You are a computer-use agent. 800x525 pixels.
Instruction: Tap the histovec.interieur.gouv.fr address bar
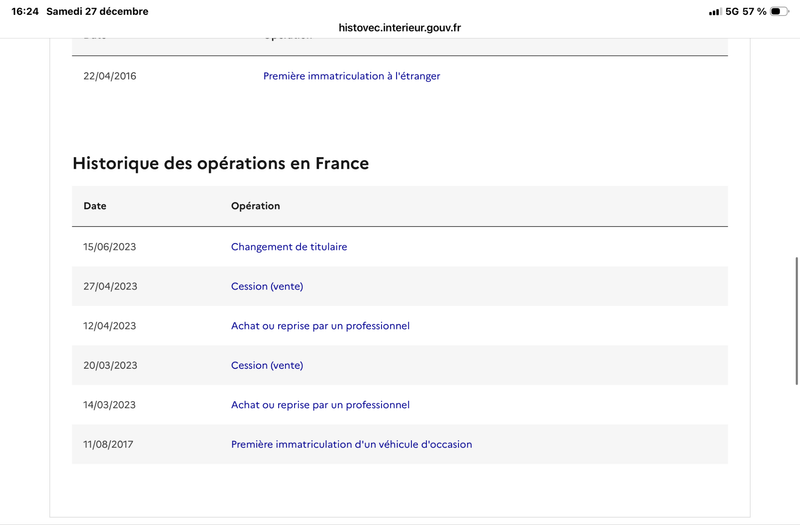pyautogui.click(x=400, y=28)
